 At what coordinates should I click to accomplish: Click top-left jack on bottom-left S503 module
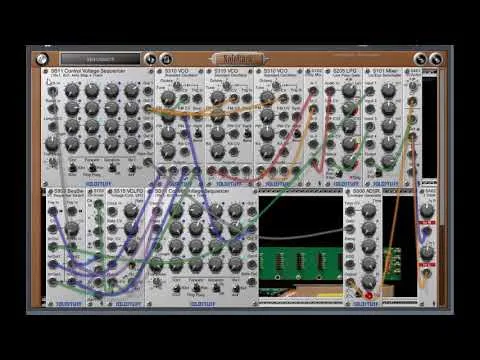(x=53, y=211)
